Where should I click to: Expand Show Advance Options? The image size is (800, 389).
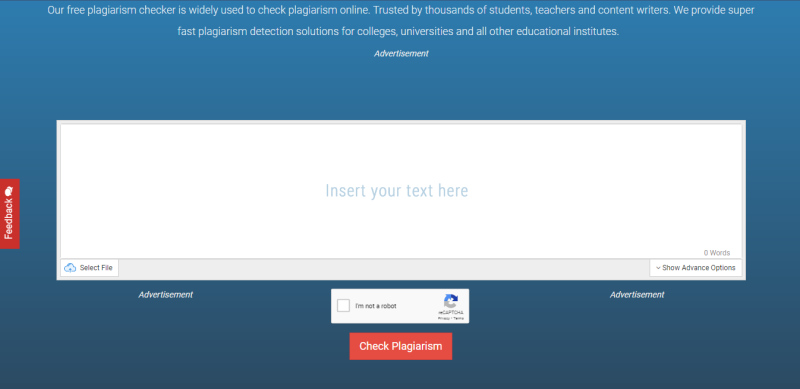pyautogui.click(x=695, y=268)
